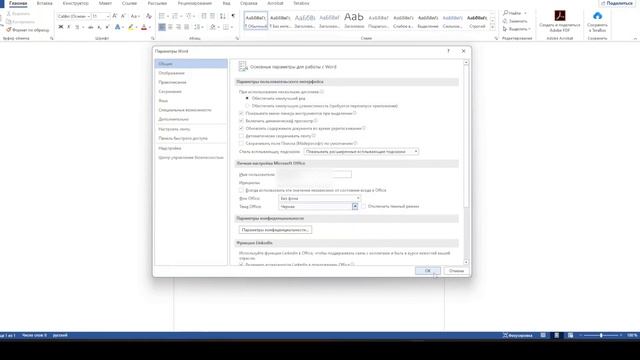Align text right in the ribbon
This screenshot has width=640, height=360.
pos(178,27)
